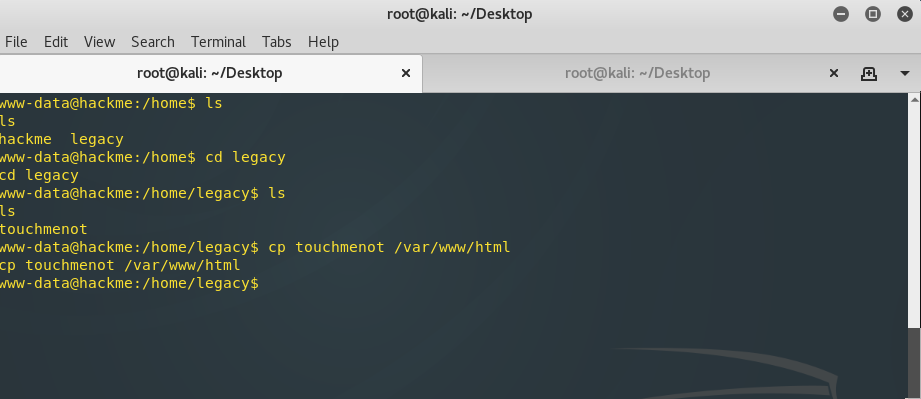The height and width of the screenshot is (399, 921).
Task: Open the Terminal menu
Action: pos(218,42)
